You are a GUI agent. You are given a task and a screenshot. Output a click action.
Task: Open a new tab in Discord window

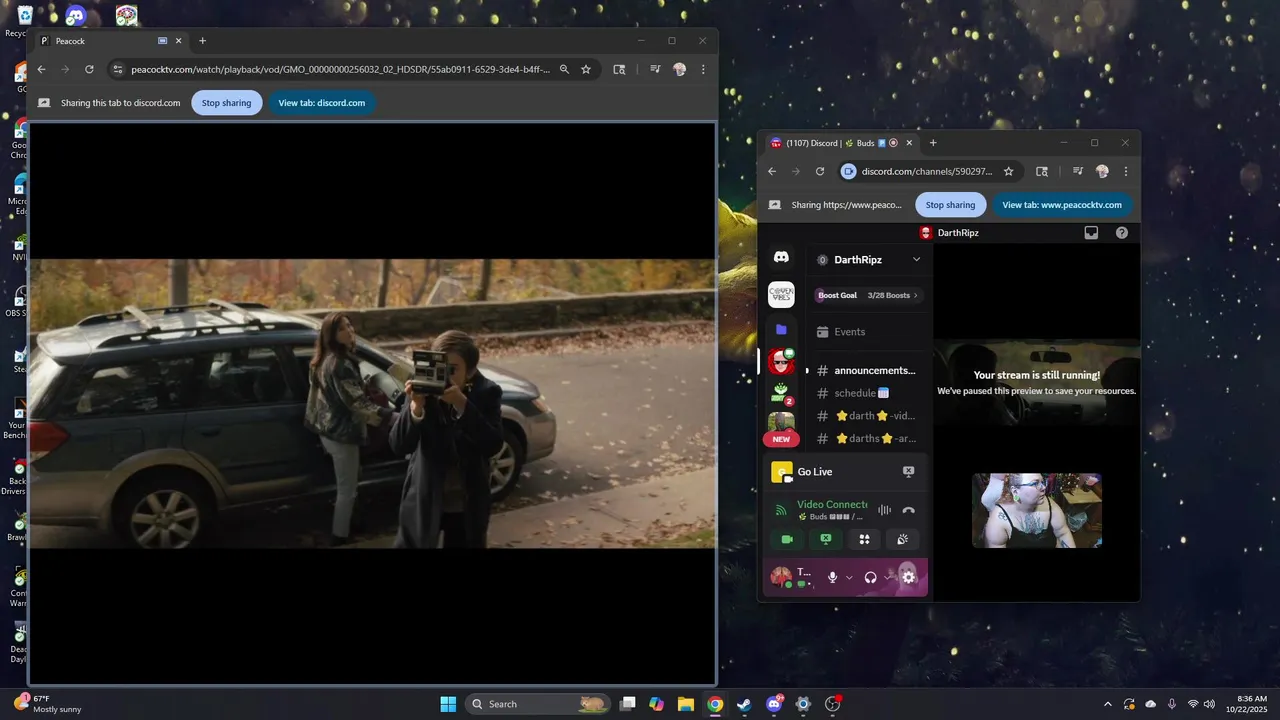[x=933, y=143]
